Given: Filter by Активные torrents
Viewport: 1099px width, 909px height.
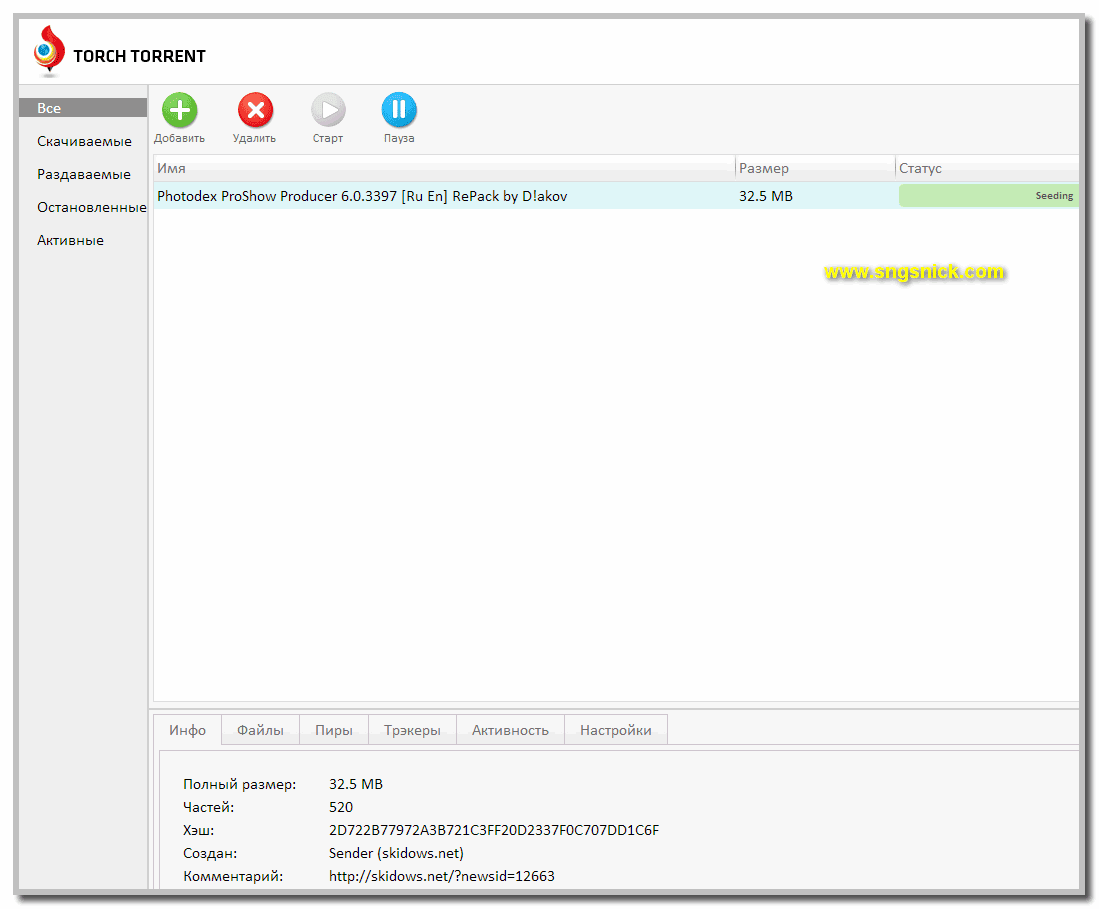Looking at the screenshot, I should (x=70, y=240).
